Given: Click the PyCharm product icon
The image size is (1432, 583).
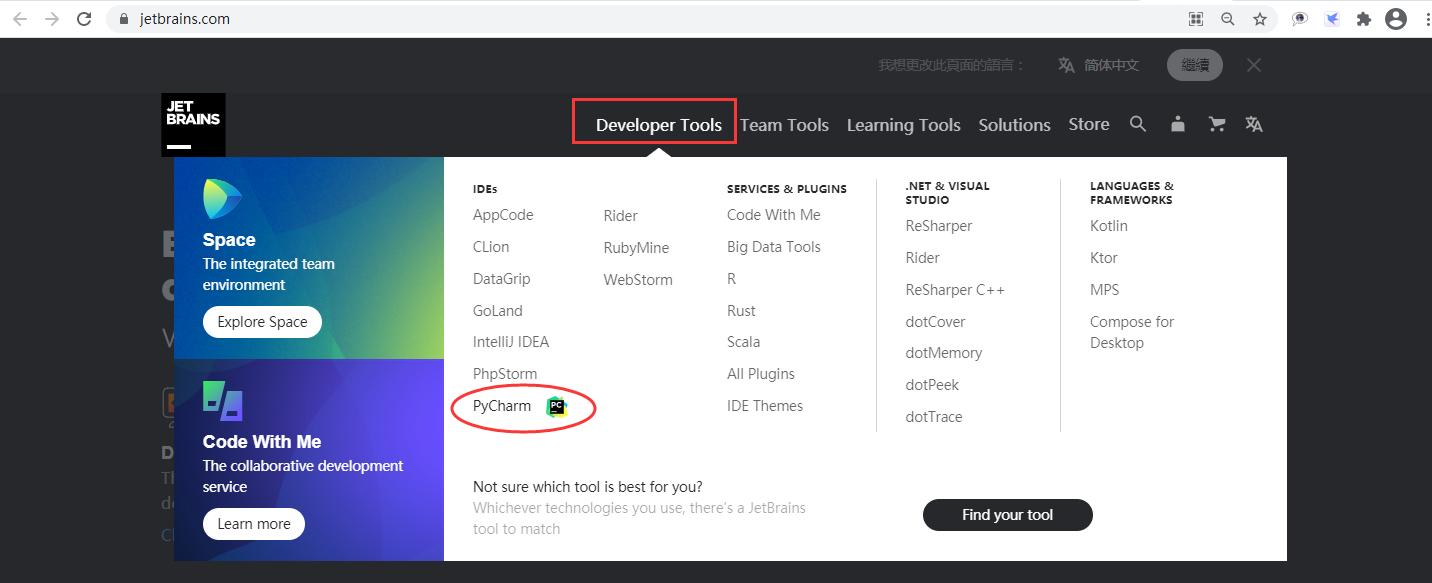Looking at the screenshot, I should click(557, 406).
